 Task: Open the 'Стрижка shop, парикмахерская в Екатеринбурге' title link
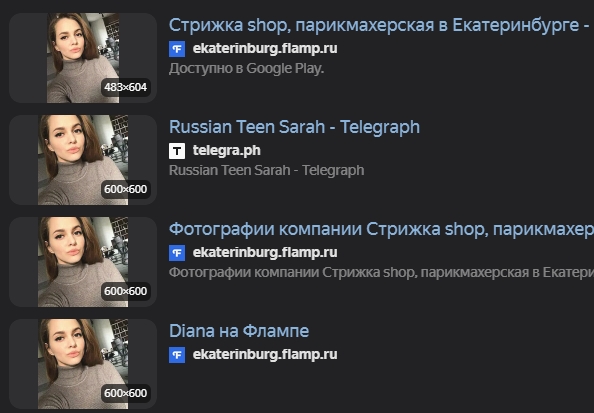click(381, 25)
